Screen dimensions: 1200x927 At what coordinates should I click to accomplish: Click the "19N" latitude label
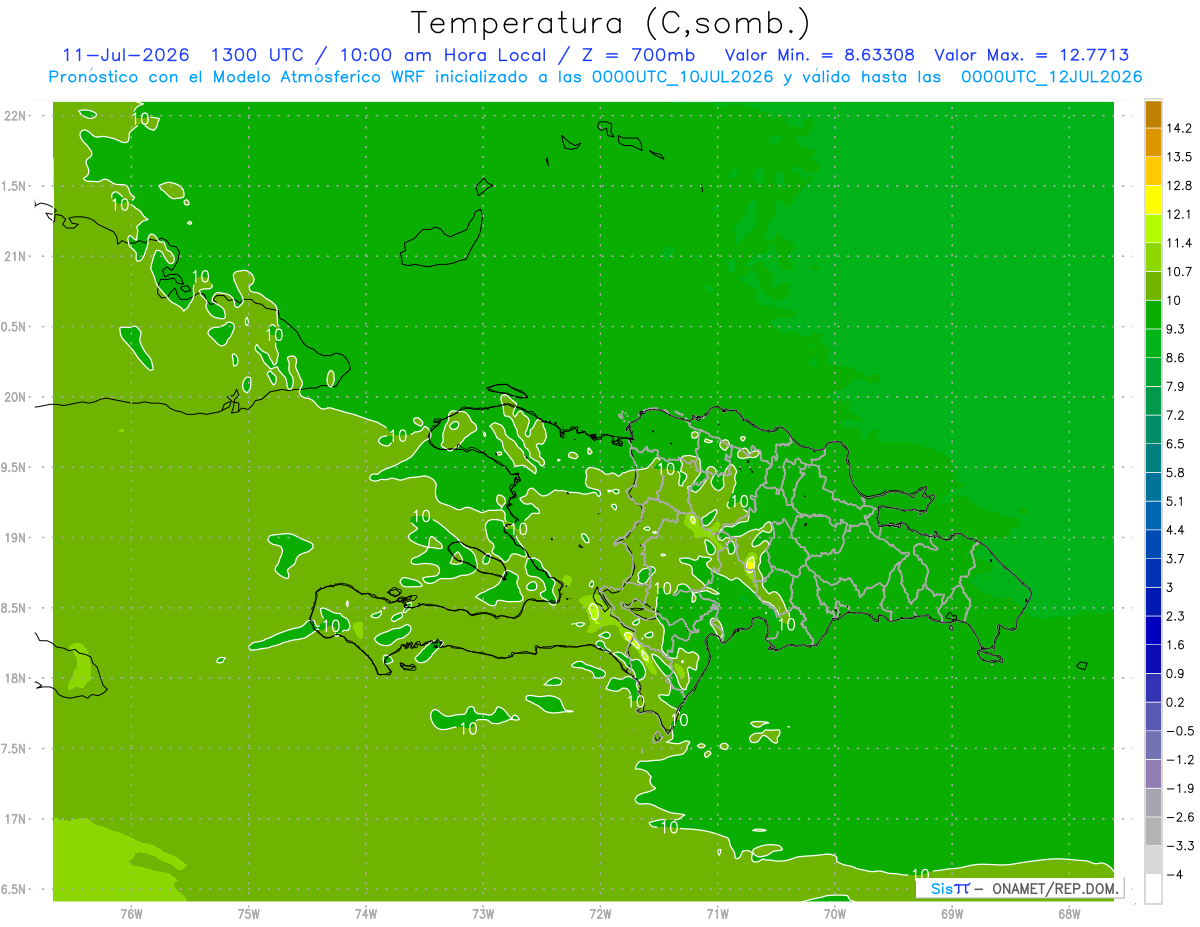15,537
